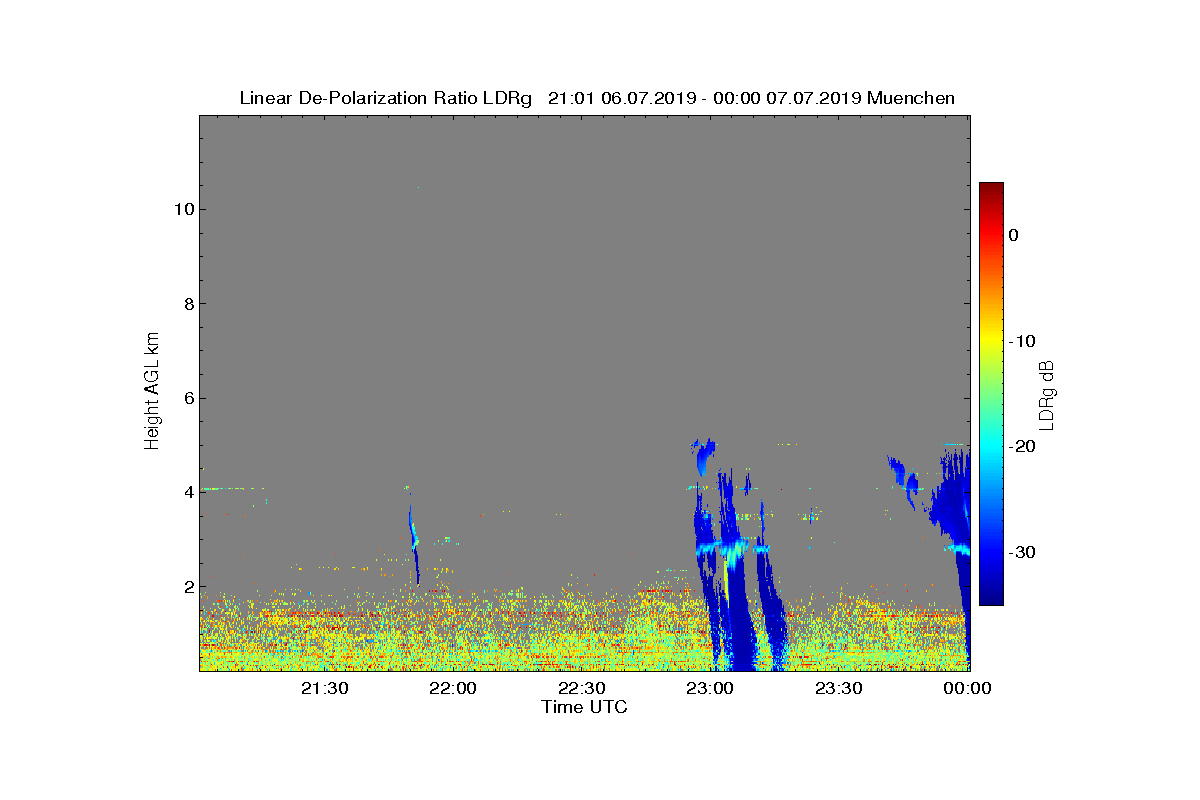The height and width of the screenshot is (800, 1200).
Task: Click the colorbar value -20
Action: tap(1022, 447)
